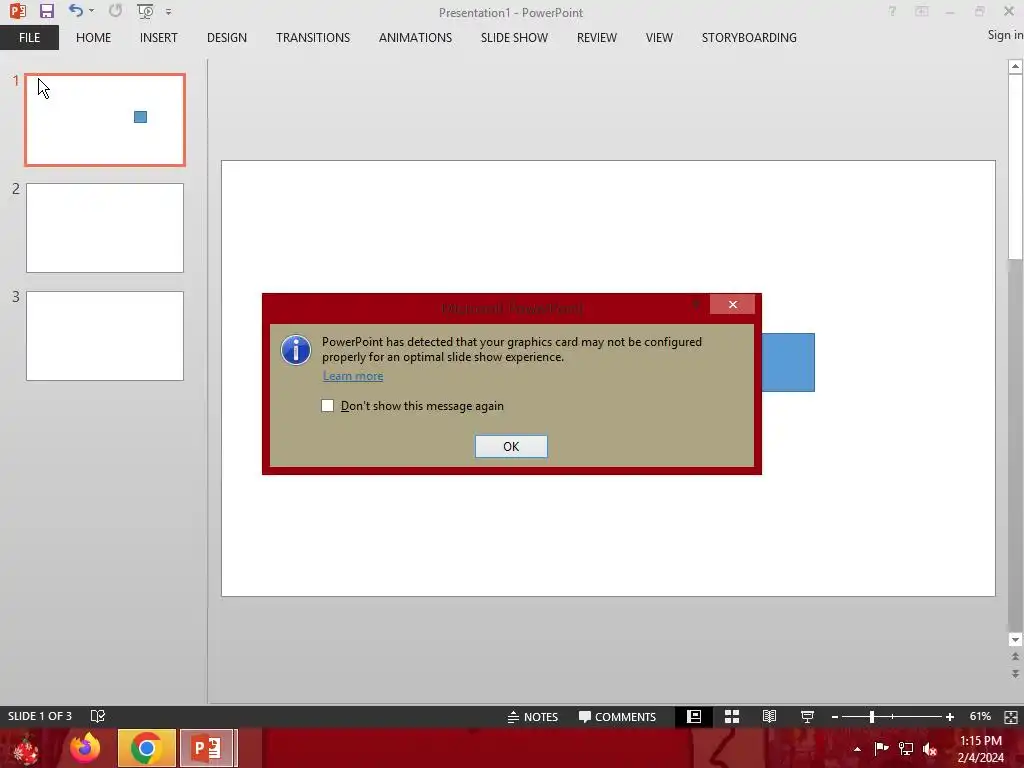
Task: Open the REVIEW ribbon tab
Action: [597, 38]
